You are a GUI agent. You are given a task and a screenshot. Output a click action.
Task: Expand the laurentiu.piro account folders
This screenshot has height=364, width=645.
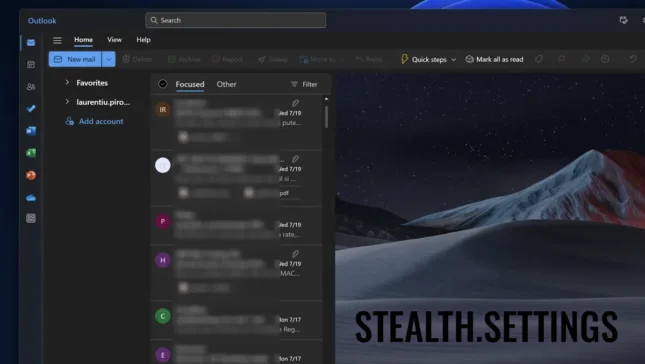(x=67, y=102)
